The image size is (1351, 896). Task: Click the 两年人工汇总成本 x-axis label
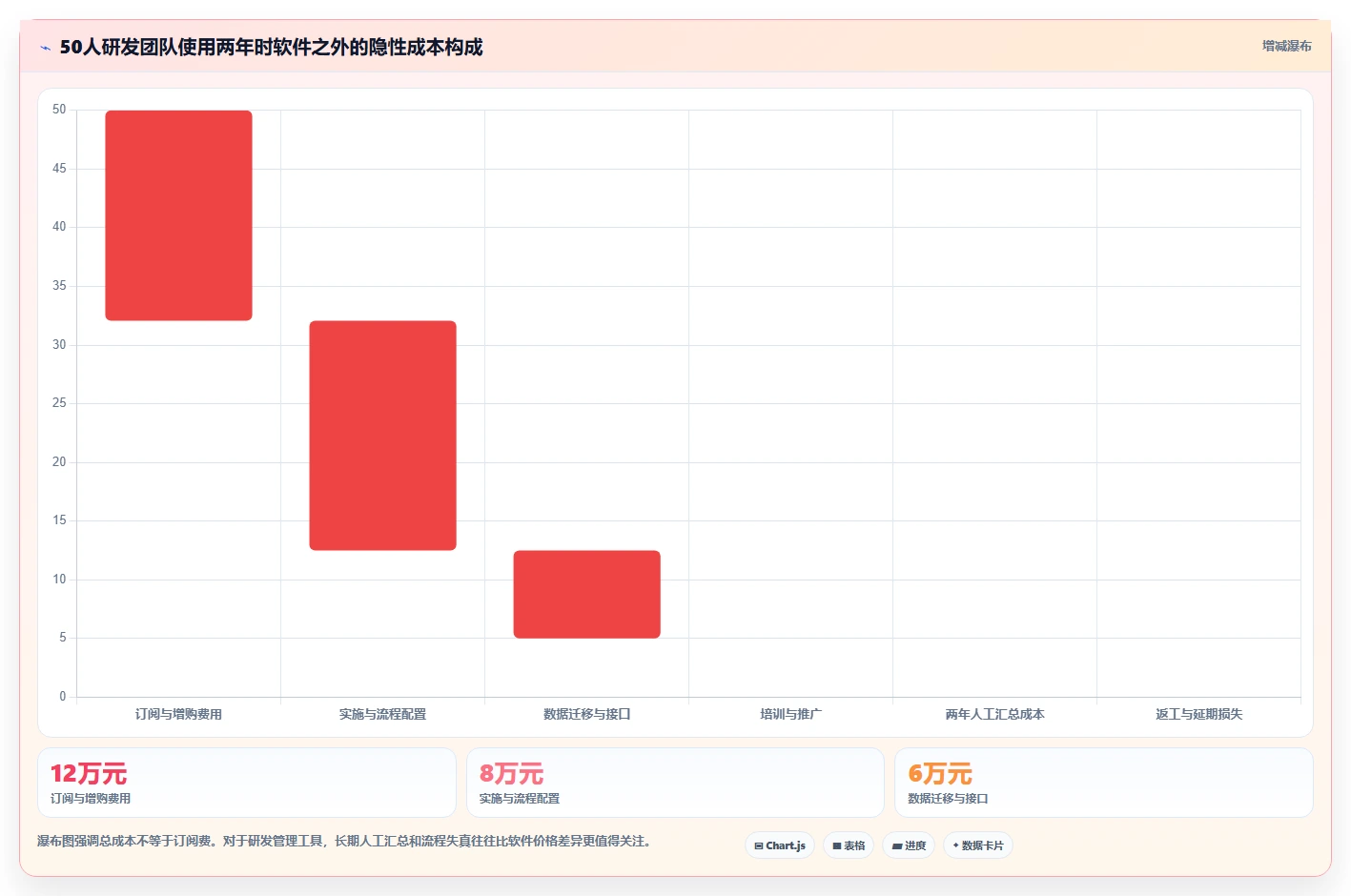point(994,714)
